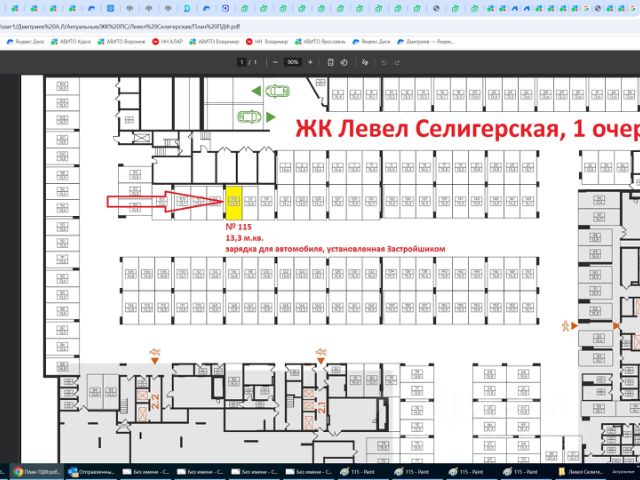
Task: Switch to tab with purple circle icon
Action: 225,8
